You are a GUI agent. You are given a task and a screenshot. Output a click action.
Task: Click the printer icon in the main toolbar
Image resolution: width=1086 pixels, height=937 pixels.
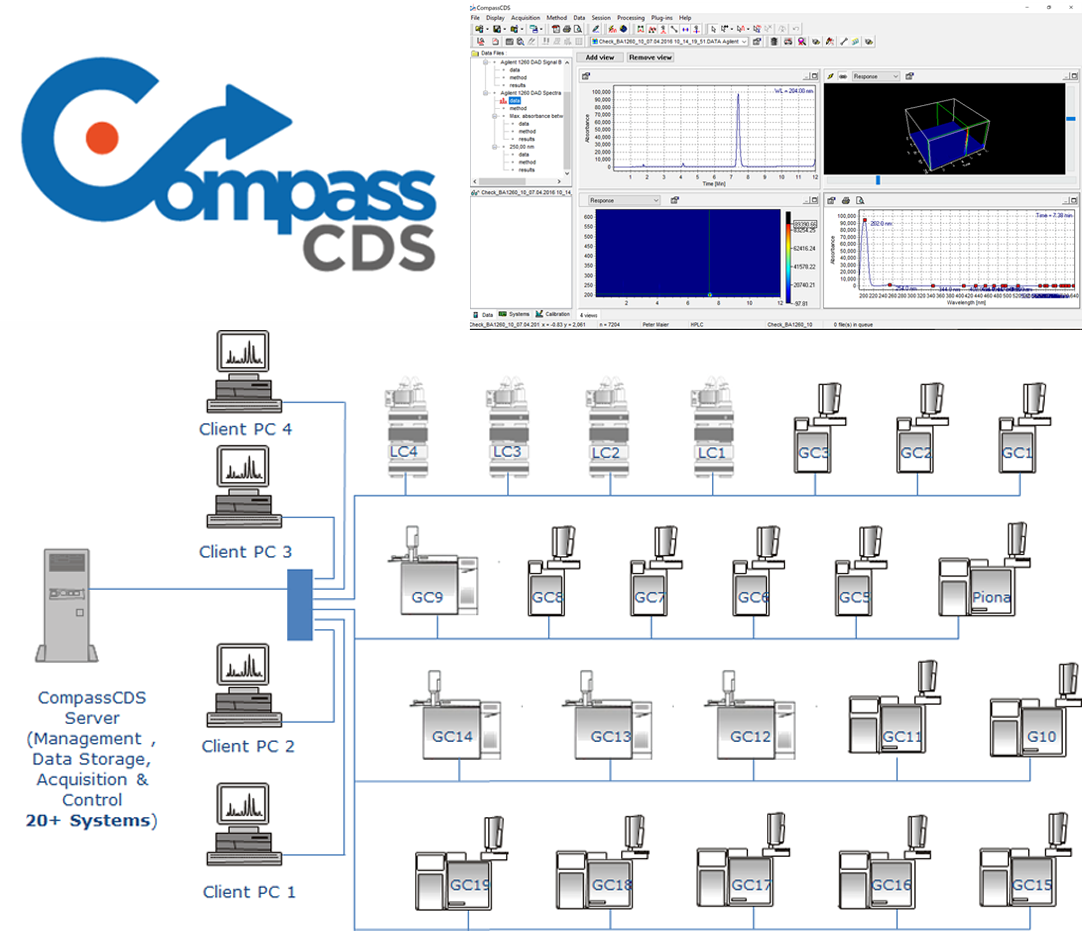[x=566, y=29]
